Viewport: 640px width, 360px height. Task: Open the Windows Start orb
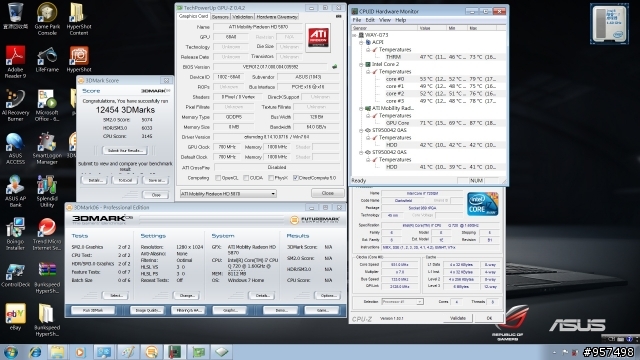pyautogui.click(x=11, y=352)
